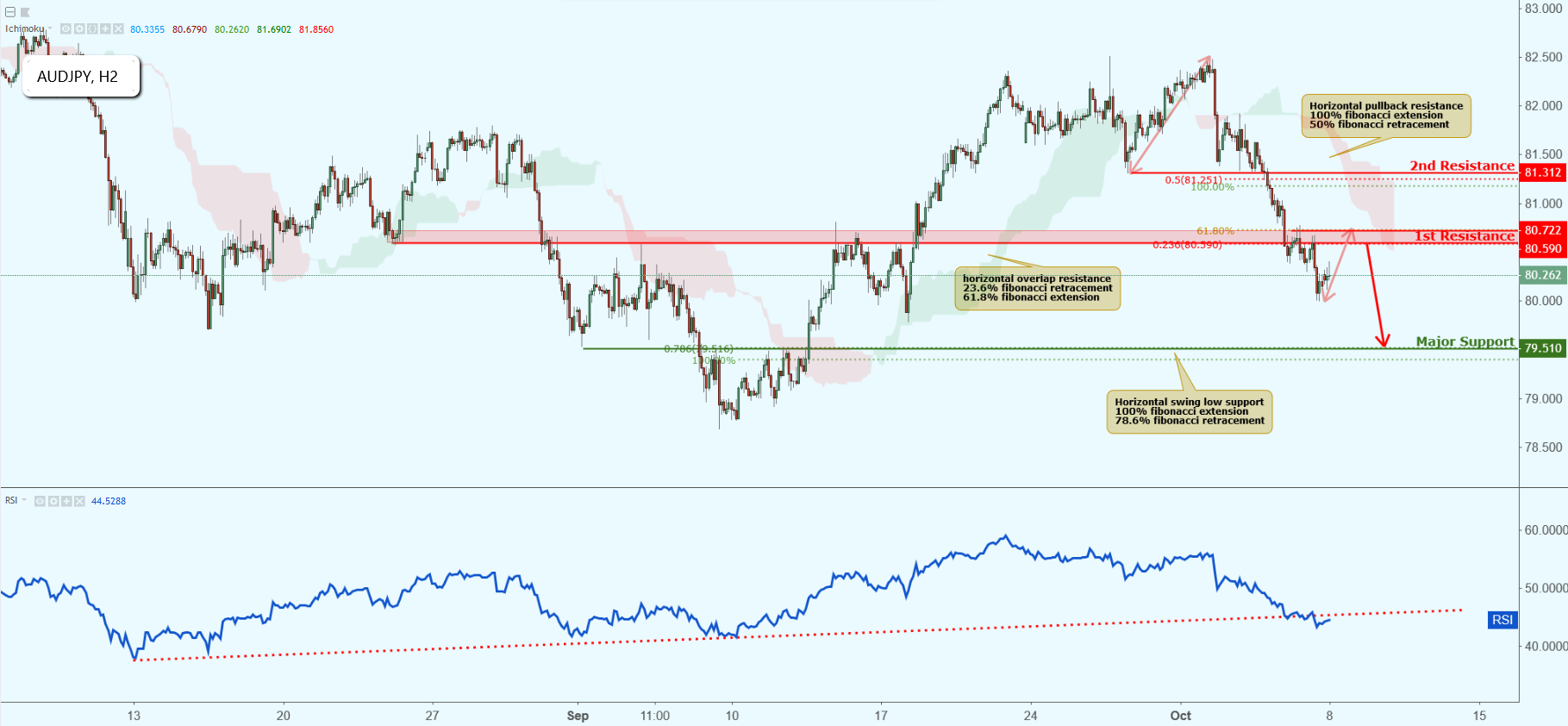
Task: Click the 80.722 red price tag
Action: [1543, 230]
